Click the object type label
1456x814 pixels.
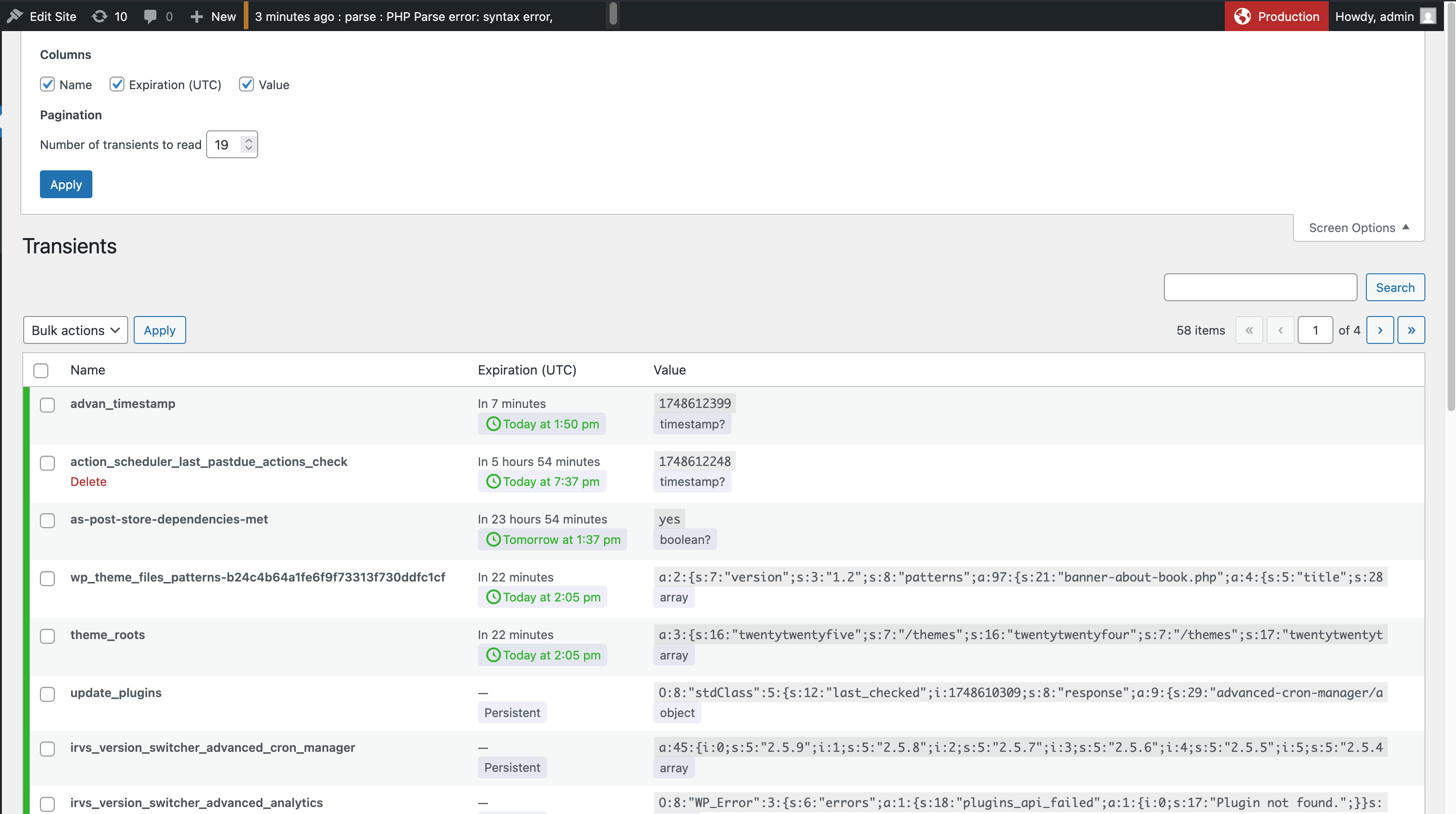(677, 712)
